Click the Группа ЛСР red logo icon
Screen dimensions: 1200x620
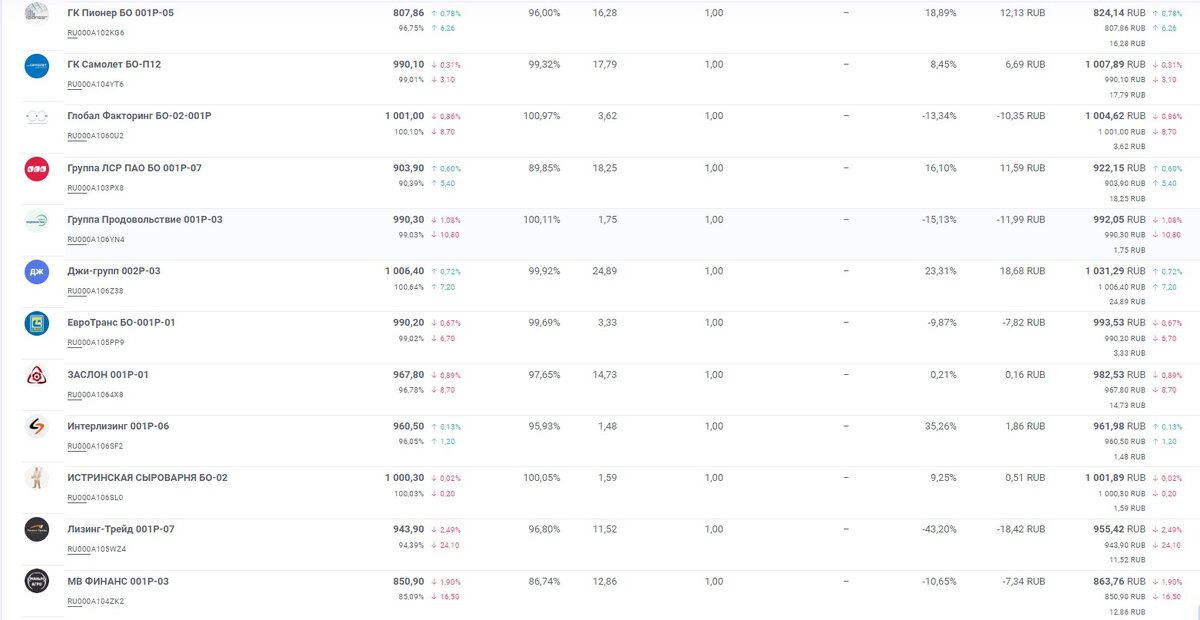pos(37,169)
